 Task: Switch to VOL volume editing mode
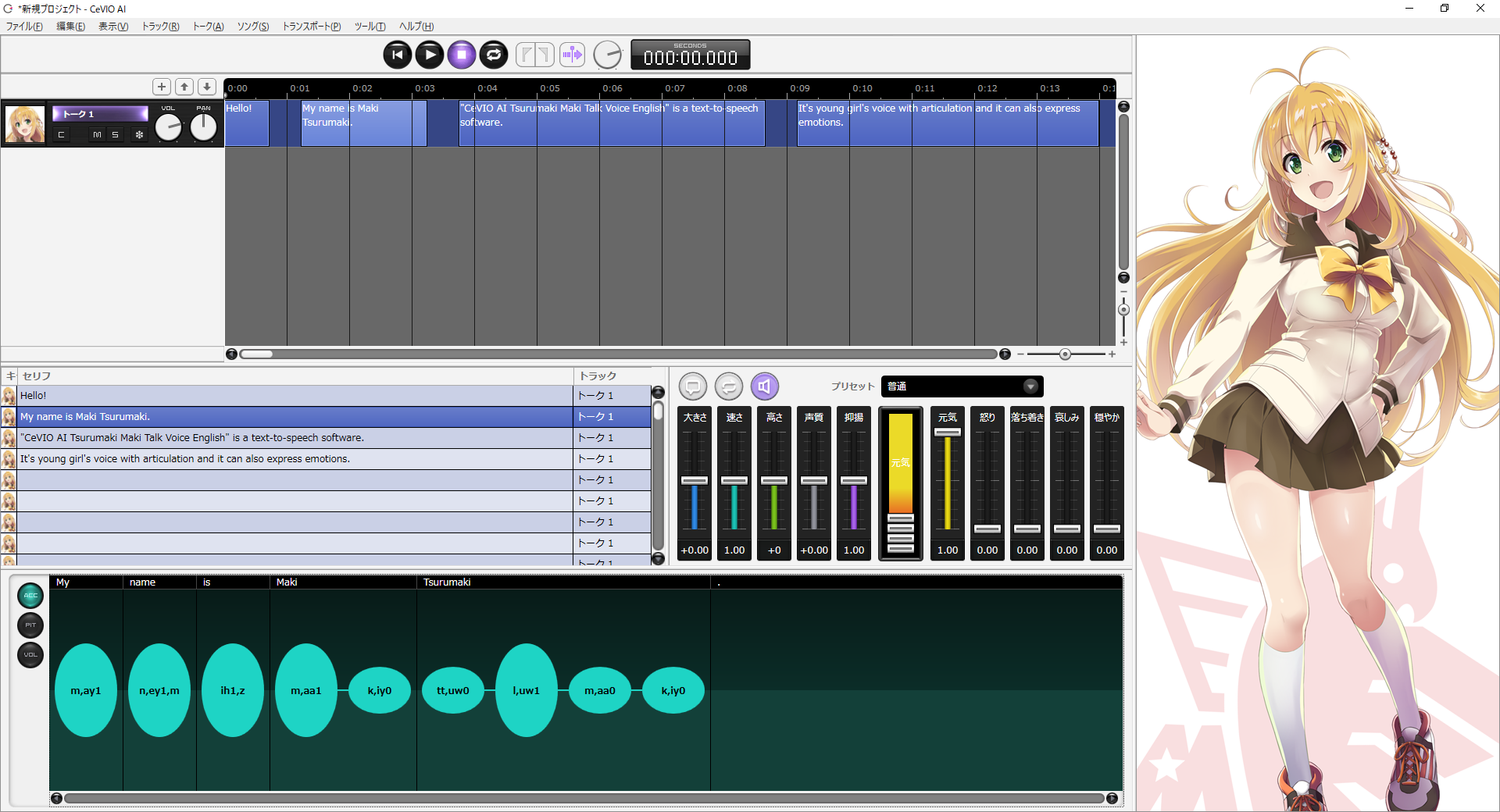tap(30, 655)
